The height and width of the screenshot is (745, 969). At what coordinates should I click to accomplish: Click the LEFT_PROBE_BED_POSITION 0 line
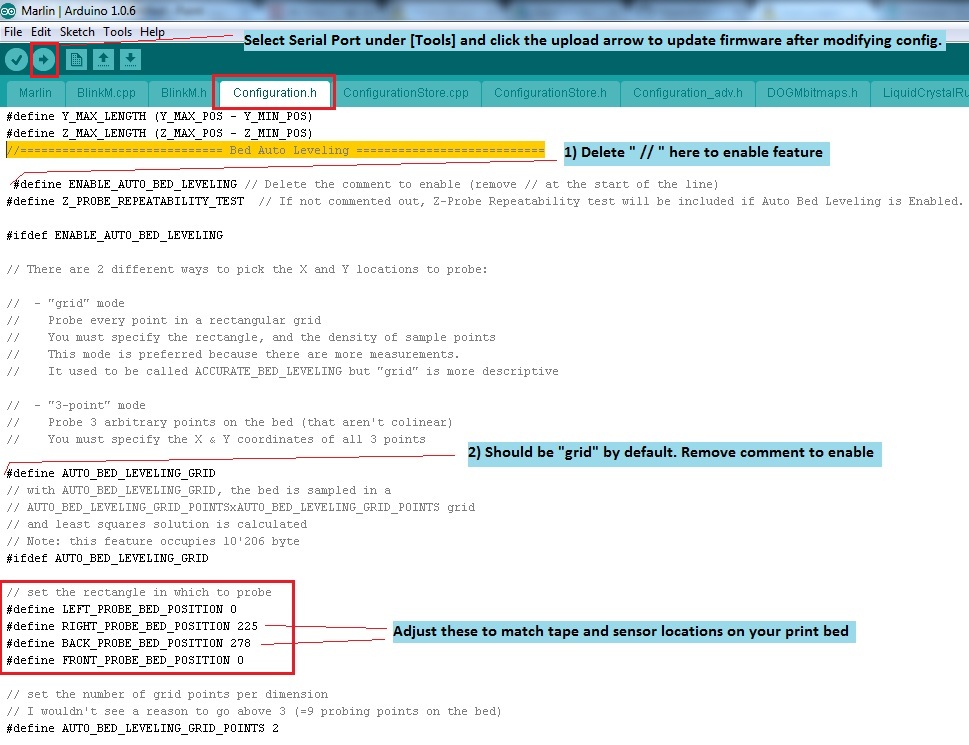[x=122, y=609]
